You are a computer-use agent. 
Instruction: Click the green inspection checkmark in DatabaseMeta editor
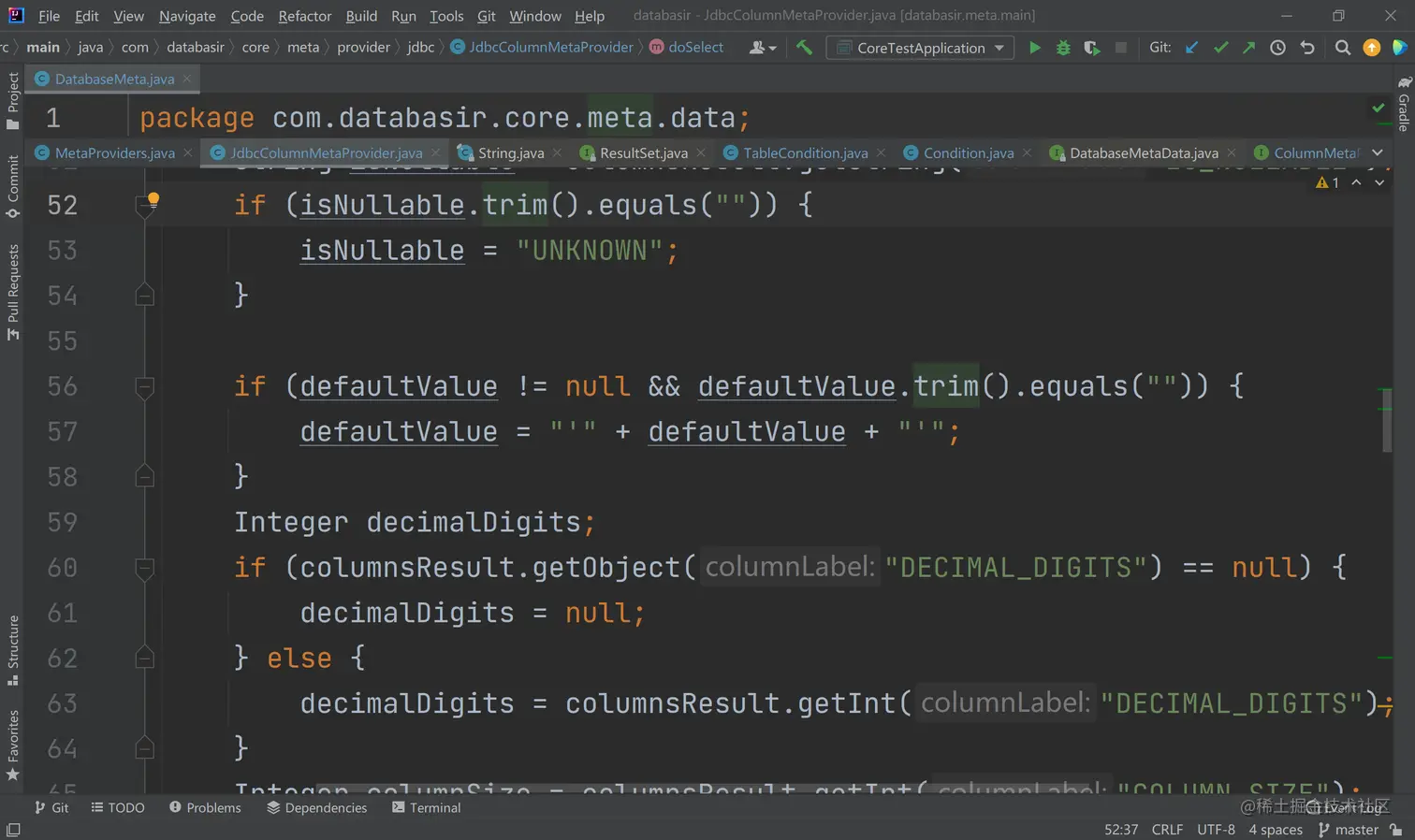1379,109
